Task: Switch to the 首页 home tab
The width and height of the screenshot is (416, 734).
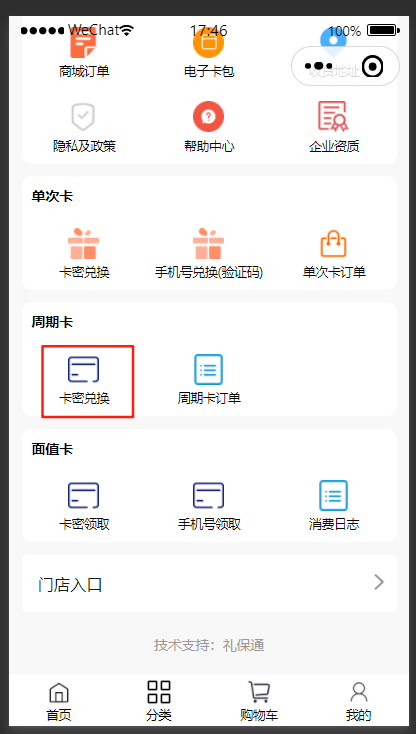Action: pos(58,701)
